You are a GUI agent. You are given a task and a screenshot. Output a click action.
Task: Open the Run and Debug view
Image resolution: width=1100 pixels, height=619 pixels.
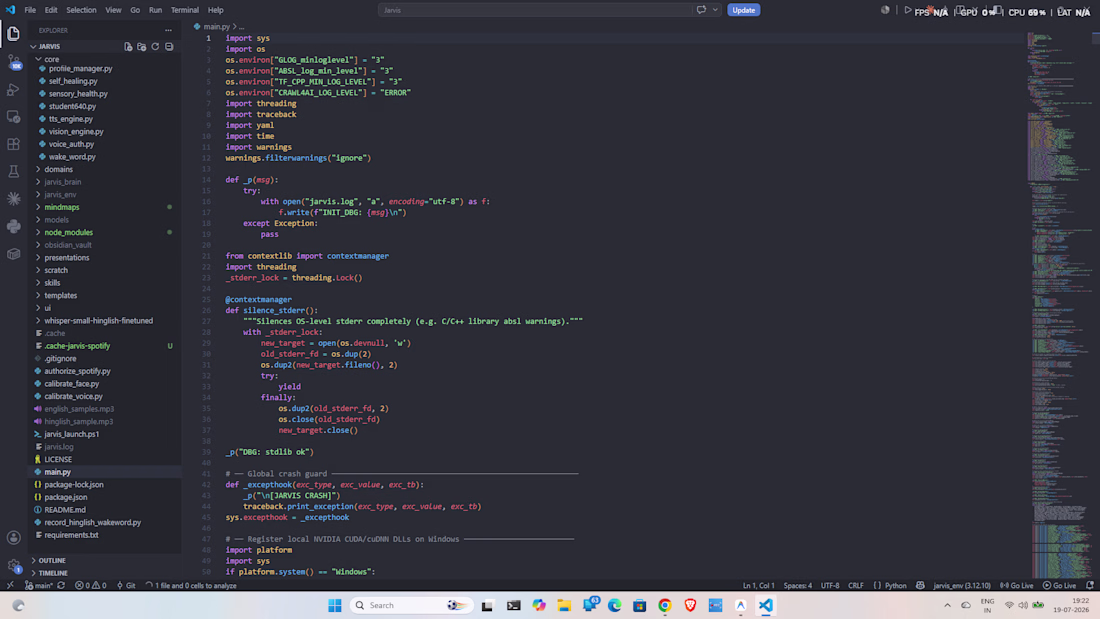[13, 90]
